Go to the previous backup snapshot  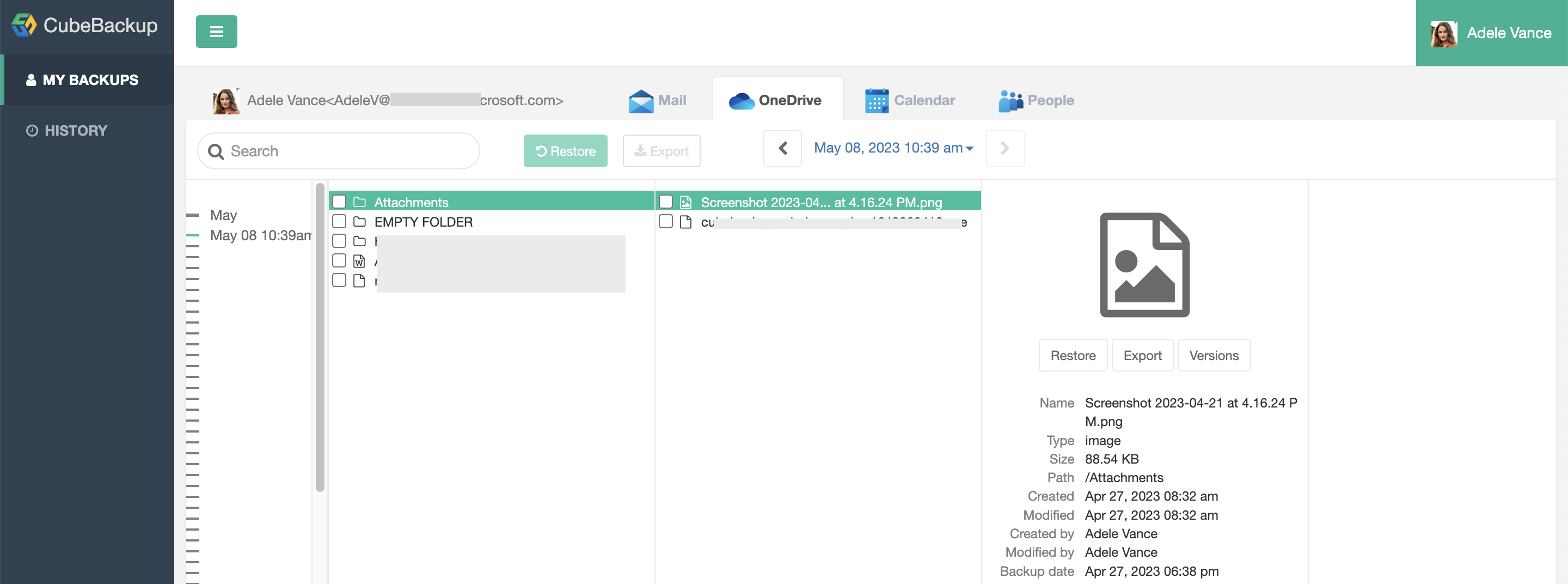point(782,148)
